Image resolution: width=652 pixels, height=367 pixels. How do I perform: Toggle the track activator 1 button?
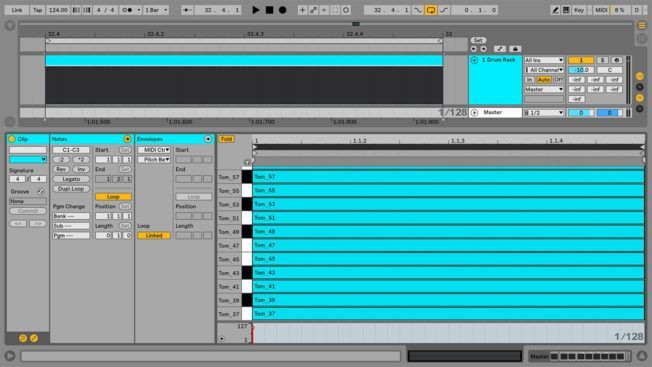pyautogui.click(x=581, y=60)
